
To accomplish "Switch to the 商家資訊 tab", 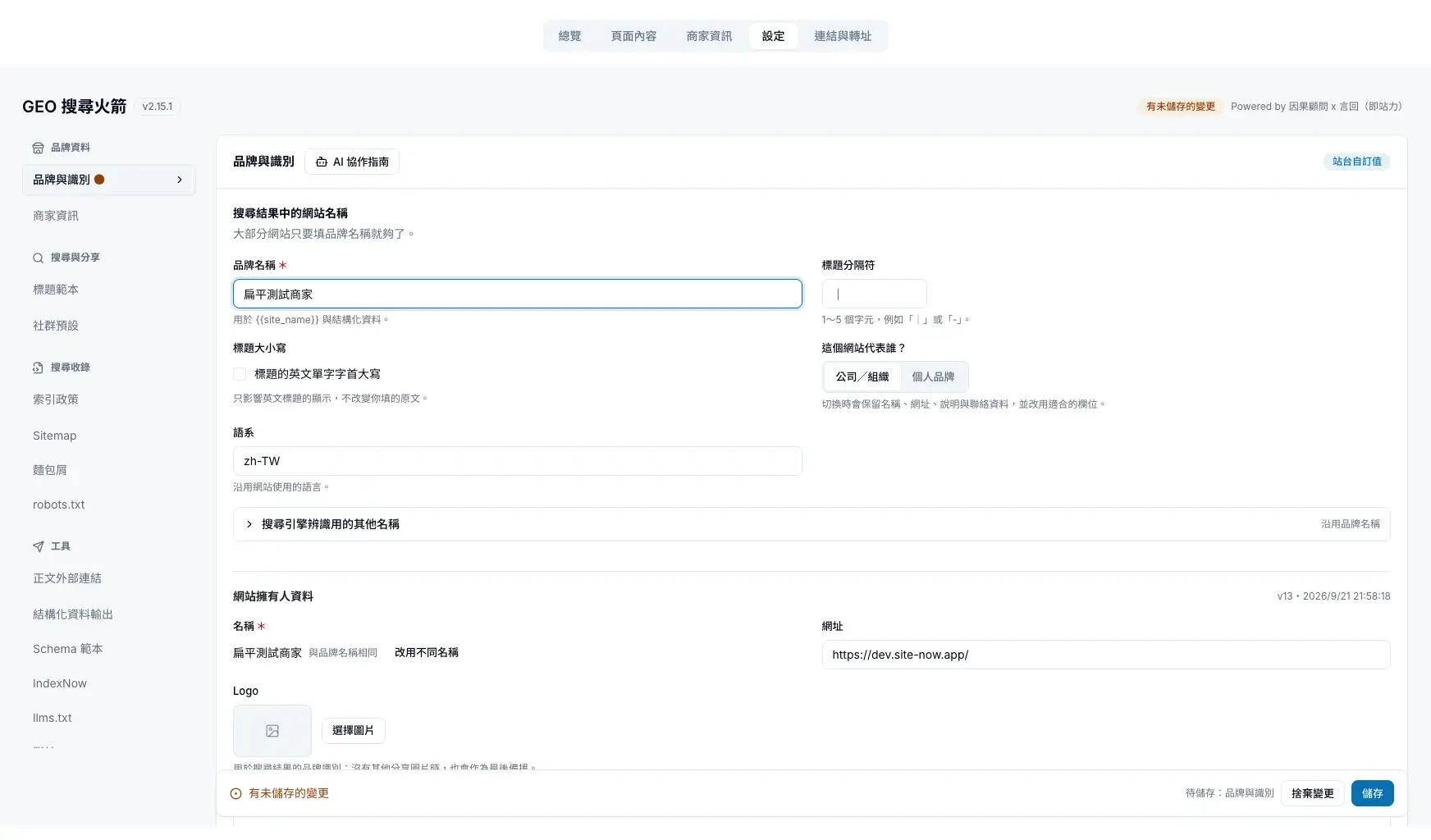I will (x=709, y=36).
